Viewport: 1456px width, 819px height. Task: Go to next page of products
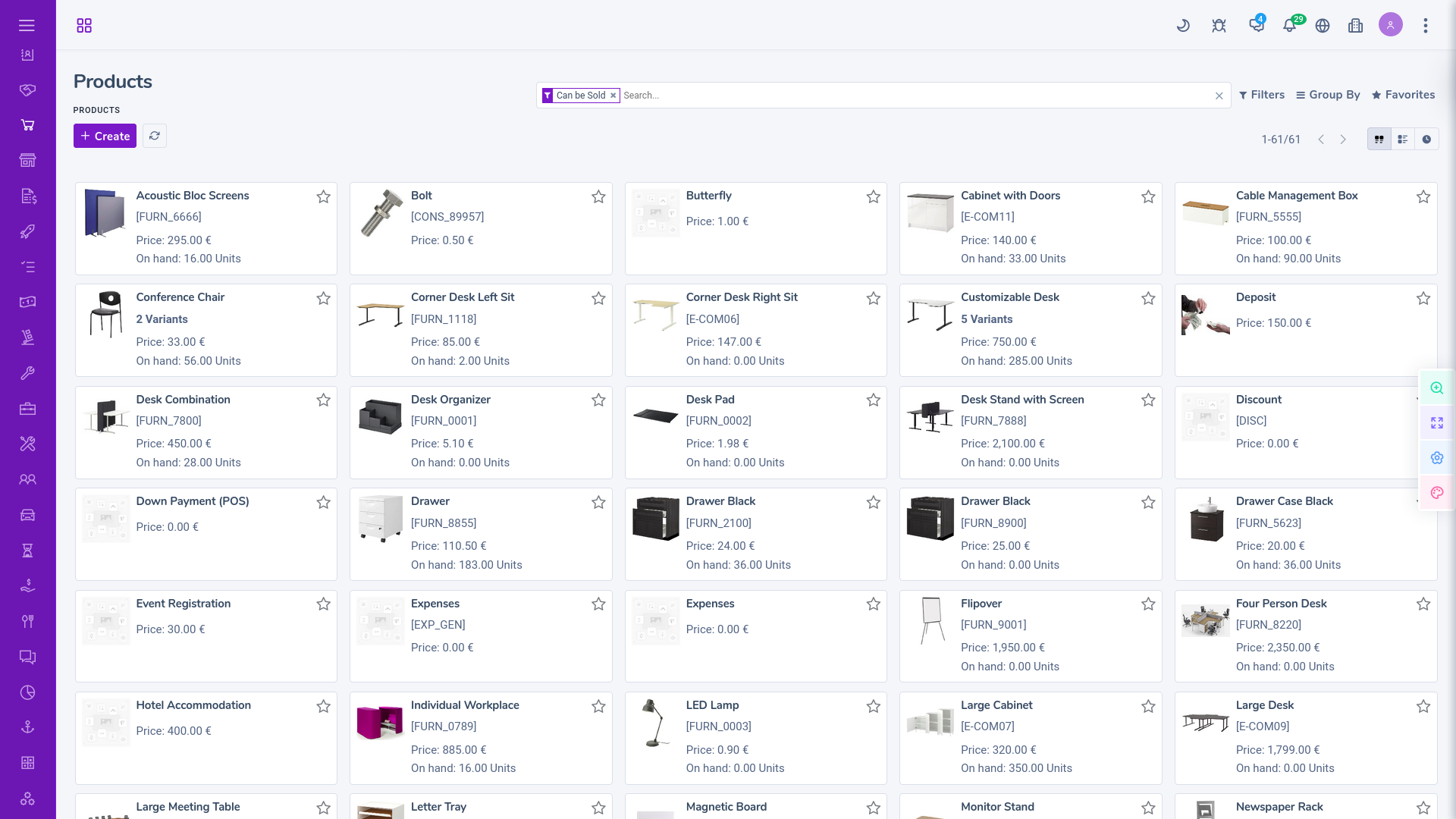click(1343, 140)
